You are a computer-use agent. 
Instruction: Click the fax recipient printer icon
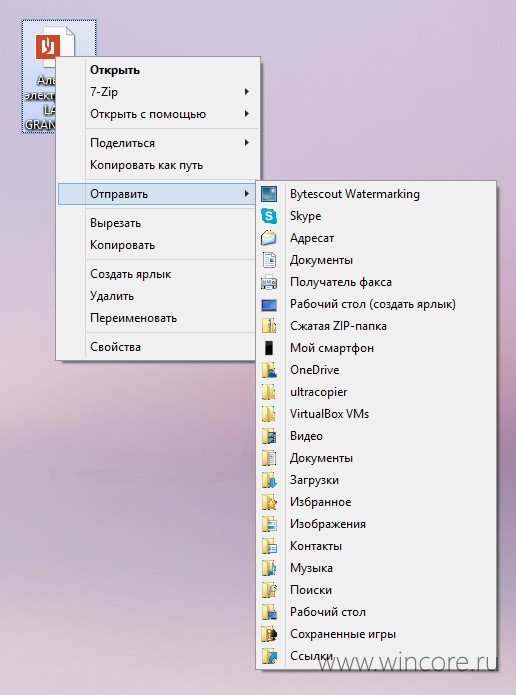[x=269, y=282]
